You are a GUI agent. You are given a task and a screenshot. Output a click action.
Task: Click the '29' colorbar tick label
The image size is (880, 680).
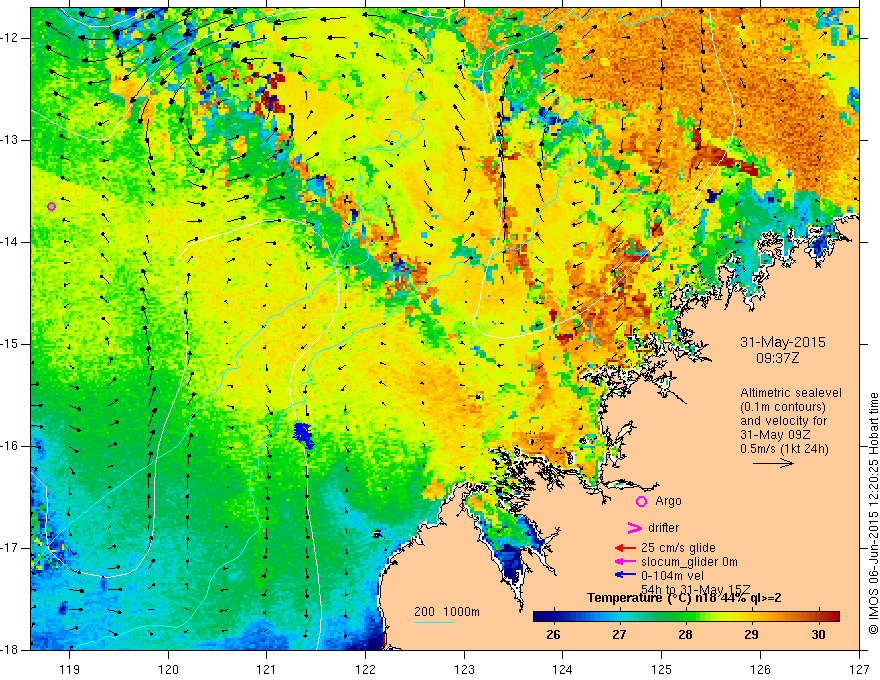click(751, 635)
